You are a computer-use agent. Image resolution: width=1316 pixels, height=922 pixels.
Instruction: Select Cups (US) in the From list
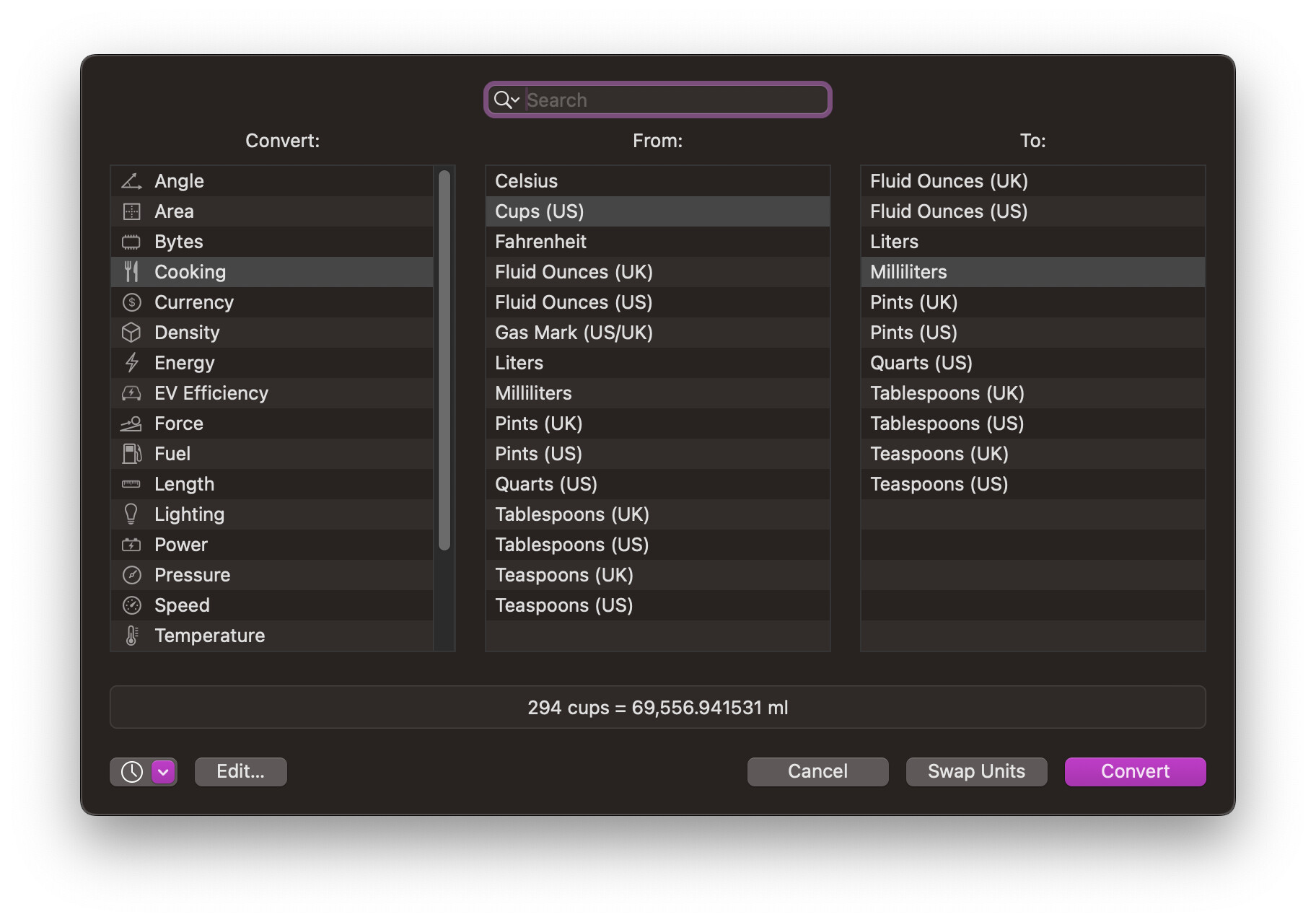[658, 211]
